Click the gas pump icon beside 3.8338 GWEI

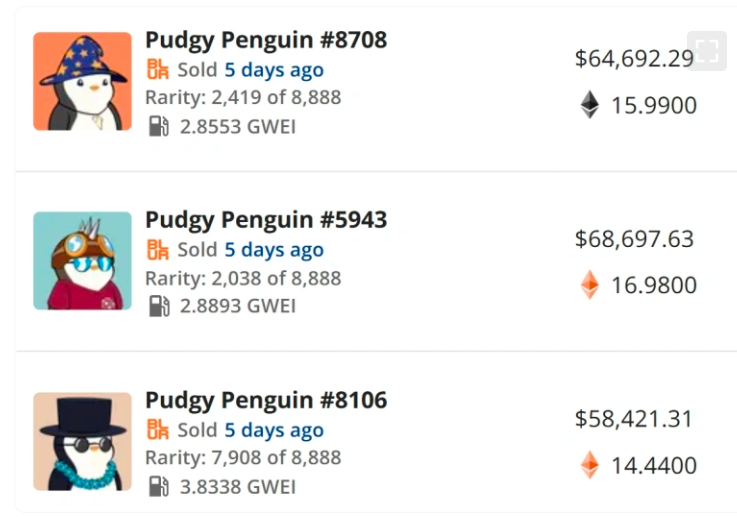(159, 487)
